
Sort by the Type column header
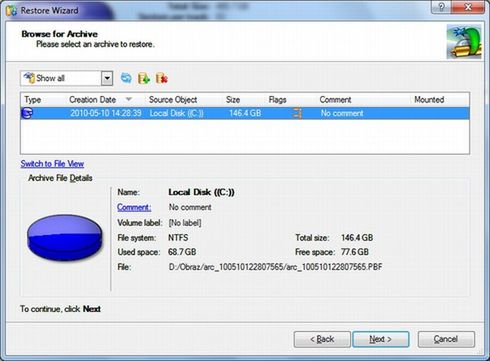pos(33,100)
